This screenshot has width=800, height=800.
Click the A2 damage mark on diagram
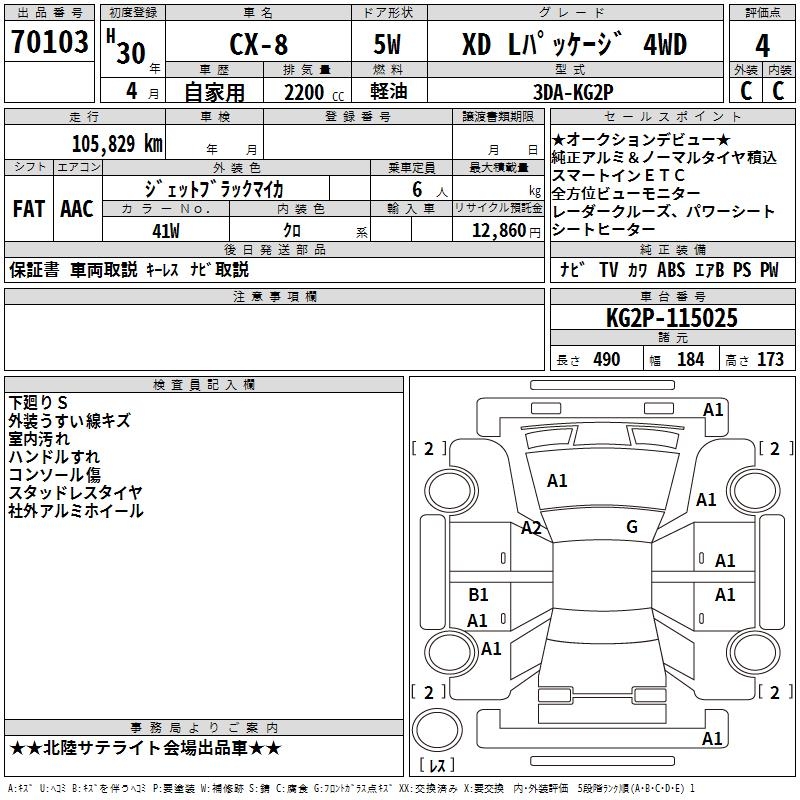click(x=531, y=528)
